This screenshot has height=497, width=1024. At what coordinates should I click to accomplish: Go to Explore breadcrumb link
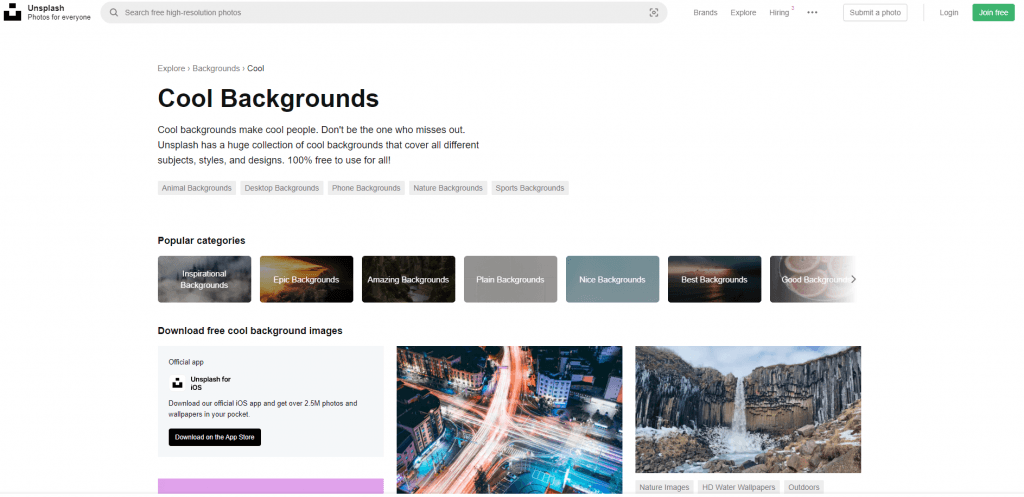click(x=171, y=69)
